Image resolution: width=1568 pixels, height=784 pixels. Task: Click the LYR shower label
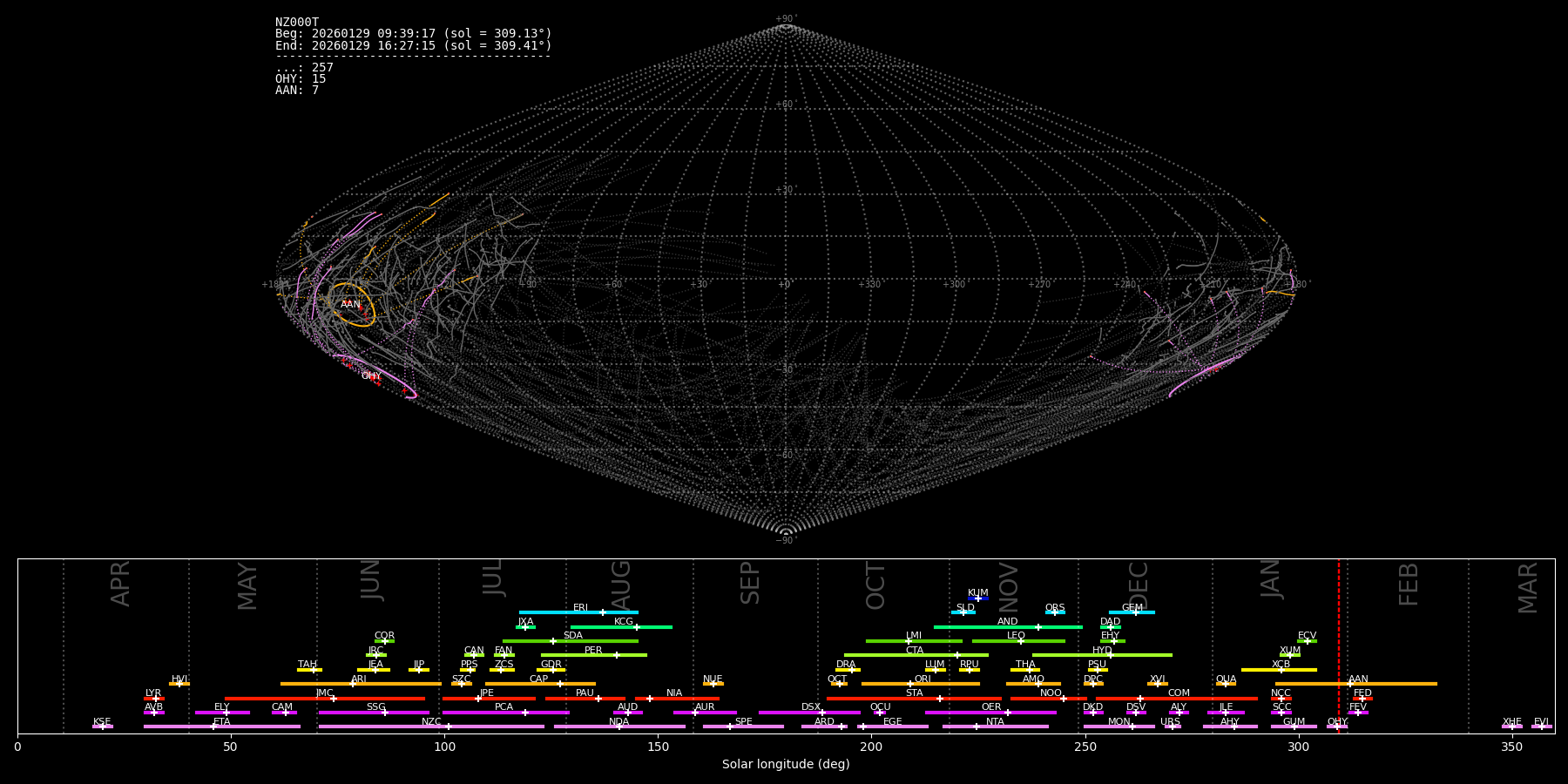[x=153, y=693]
